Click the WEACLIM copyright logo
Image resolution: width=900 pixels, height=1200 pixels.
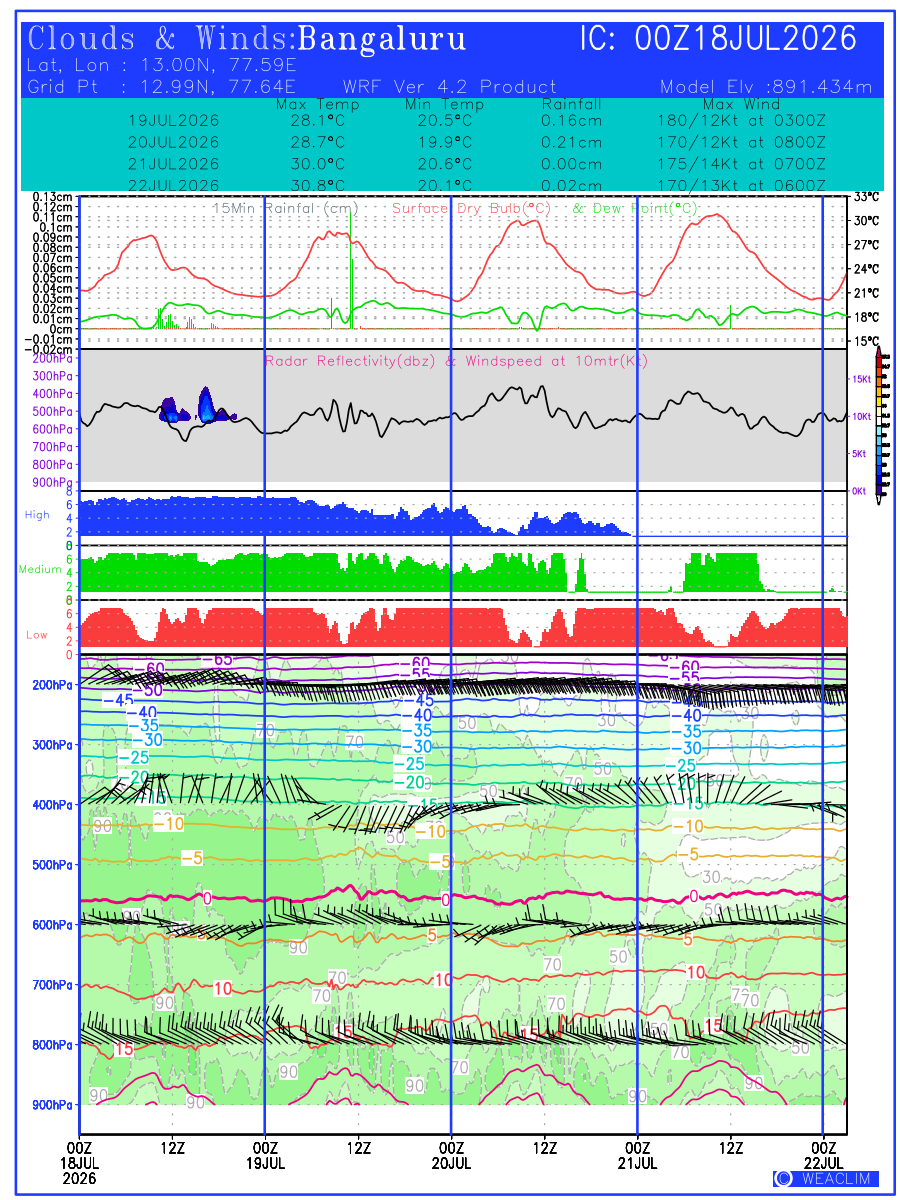826,1178
